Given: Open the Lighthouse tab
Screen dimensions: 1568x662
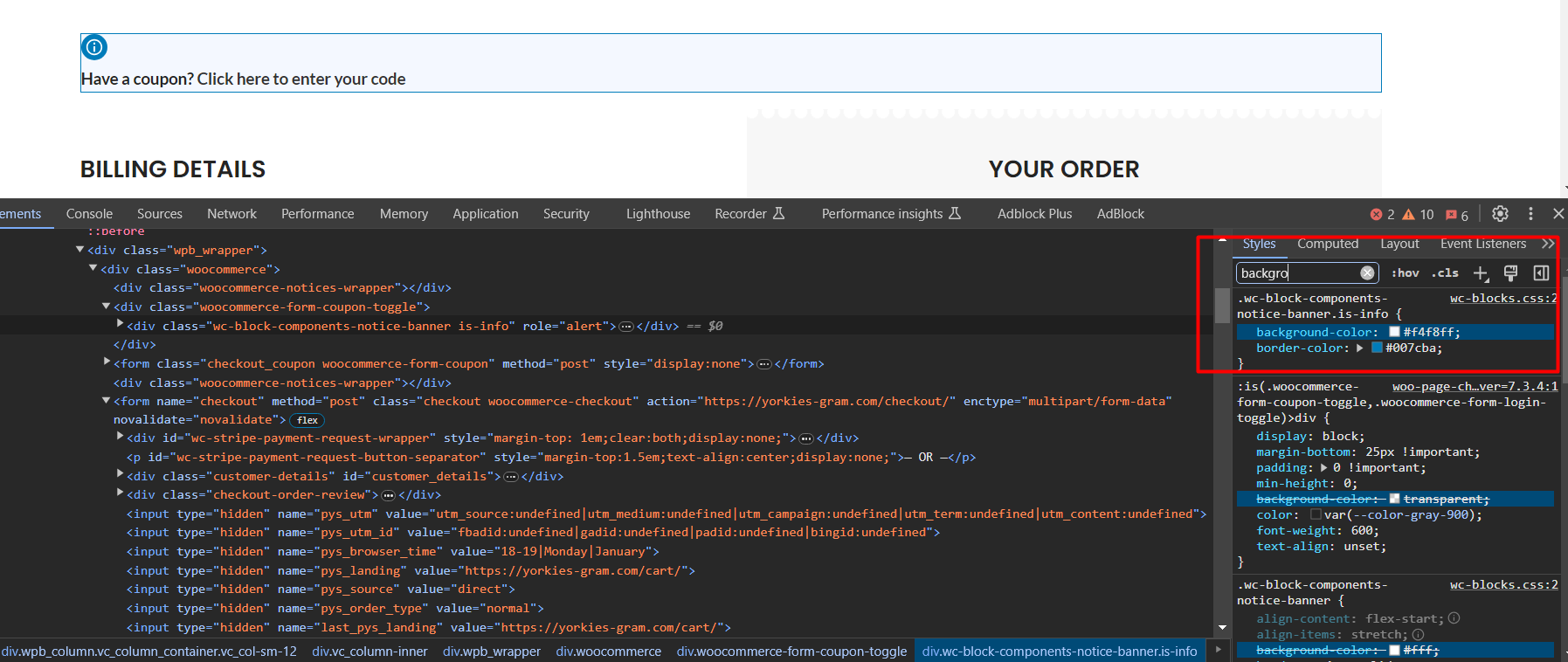Looking at the screenshot, I should pyautogui.click(x=658, y=214).
